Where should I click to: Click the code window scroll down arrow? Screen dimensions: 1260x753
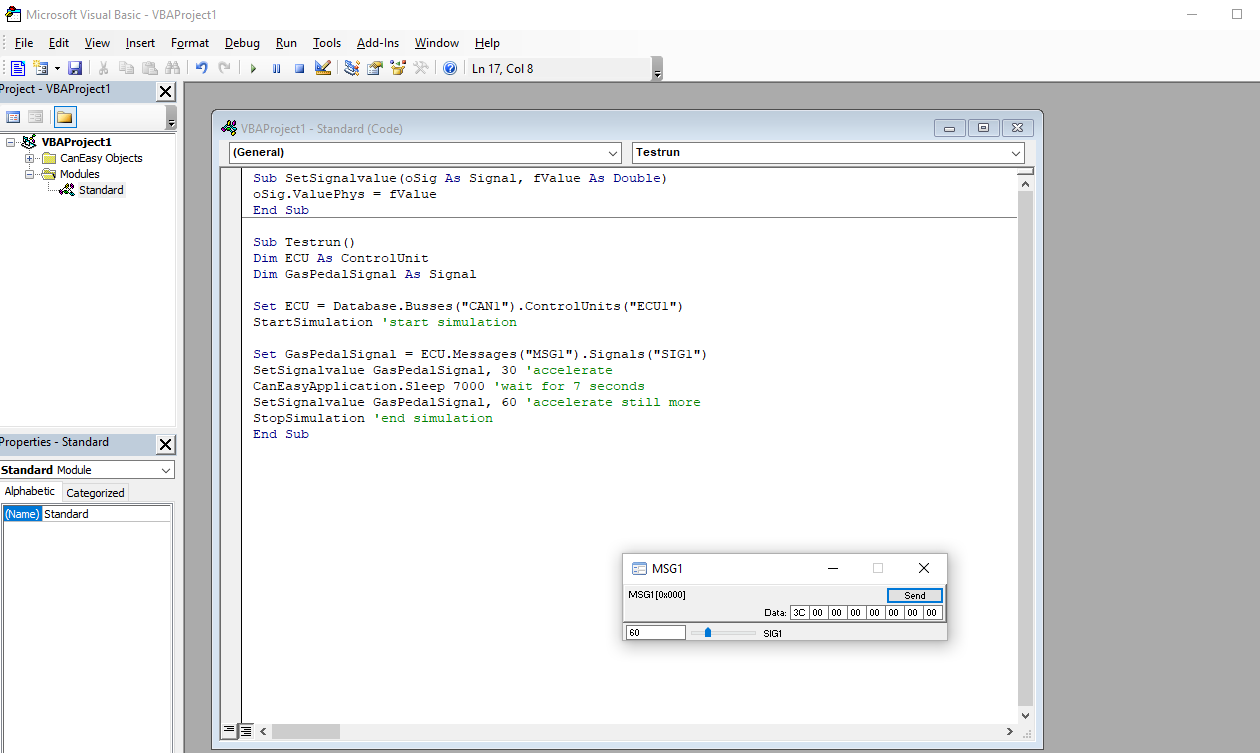1025,715
